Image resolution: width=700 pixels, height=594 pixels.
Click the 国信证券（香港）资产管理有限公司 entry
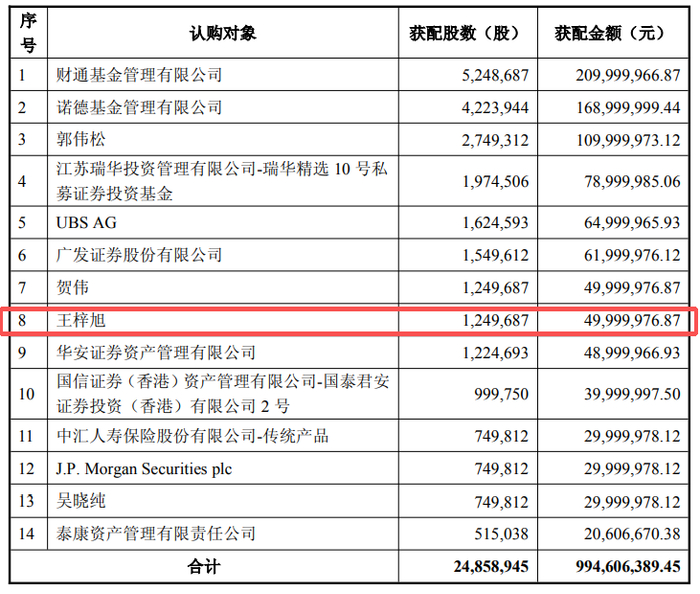coord(223,394)
